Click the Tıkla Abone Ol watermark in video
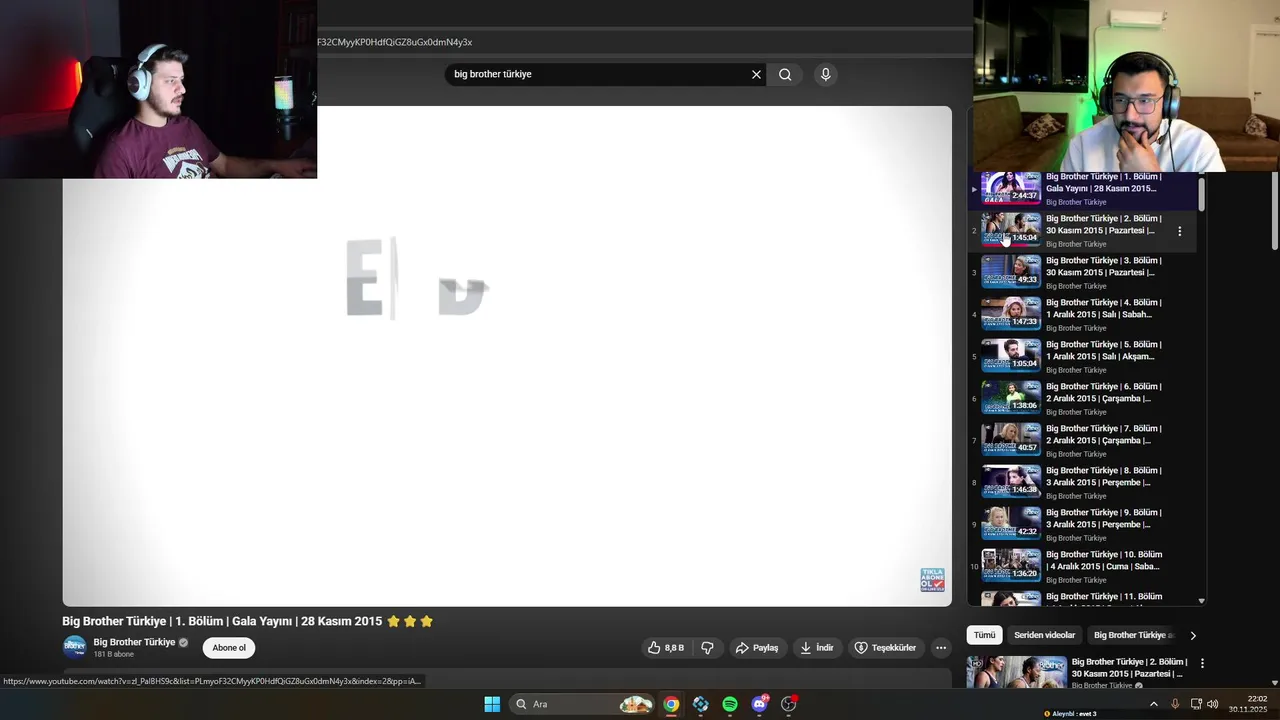The image size is (1280, 720). 932,580
